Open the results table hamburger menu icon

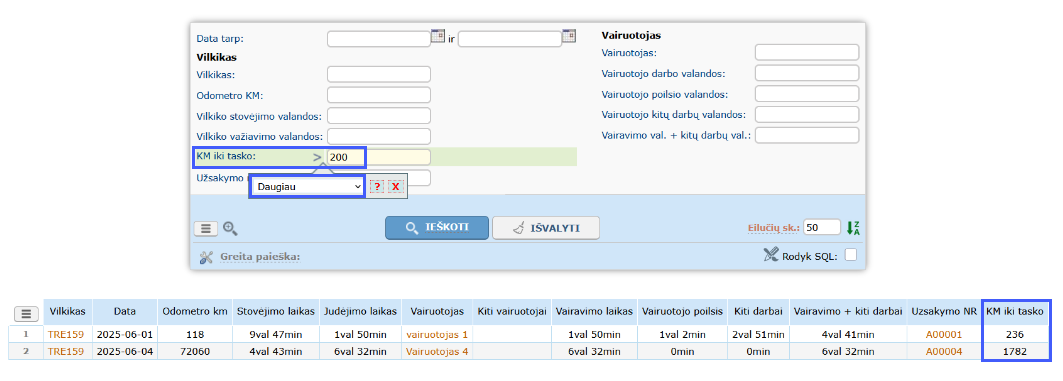(26, 314)
